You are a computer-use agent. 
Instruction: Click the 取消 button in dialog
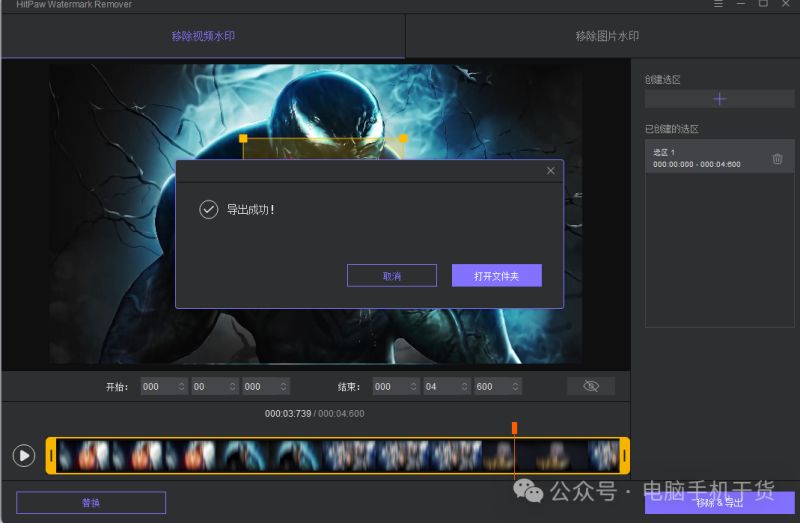click(392, 276)
